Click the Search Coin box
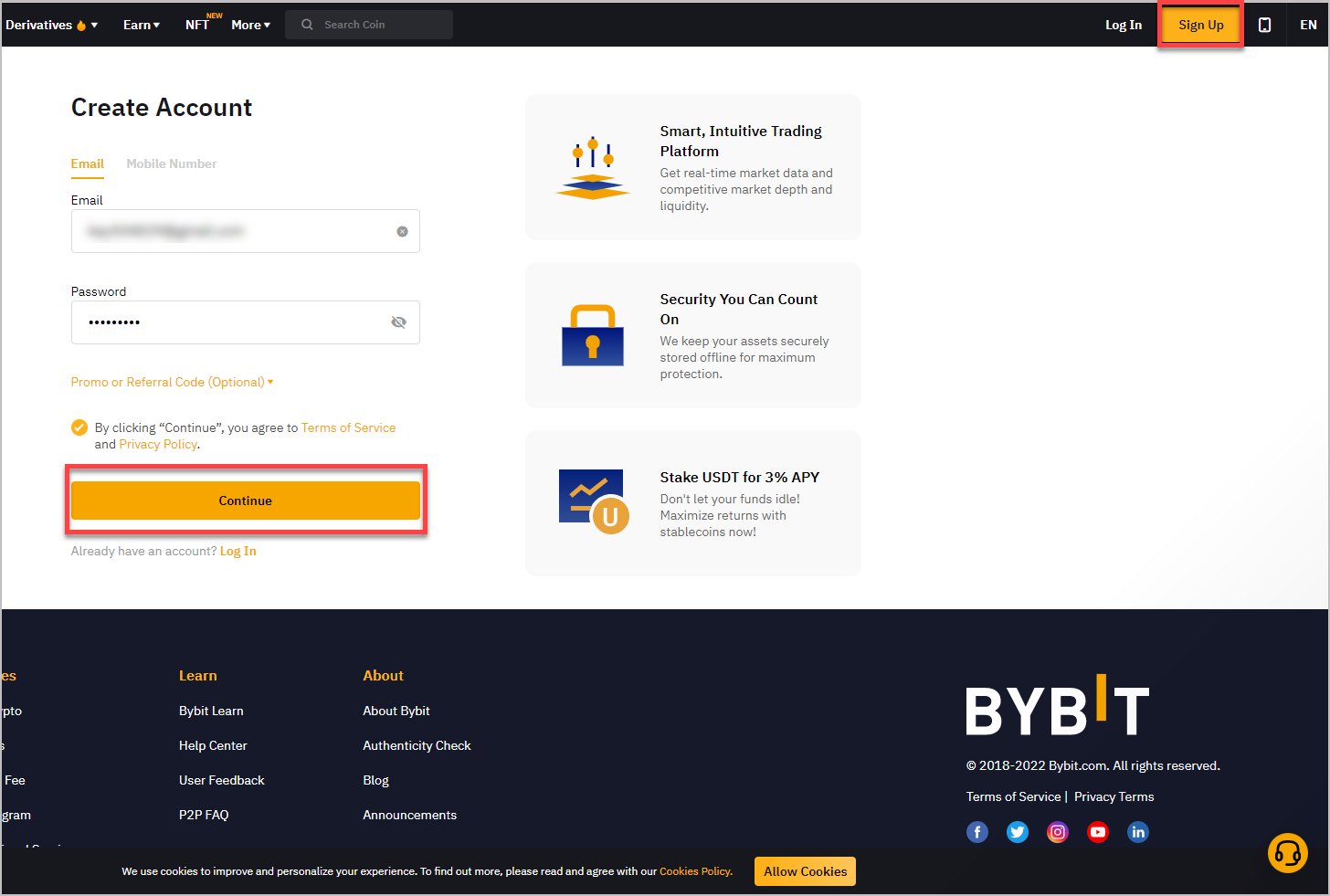Image resolution: width=1330 pixels, height=896 pixels. [369, 25]
